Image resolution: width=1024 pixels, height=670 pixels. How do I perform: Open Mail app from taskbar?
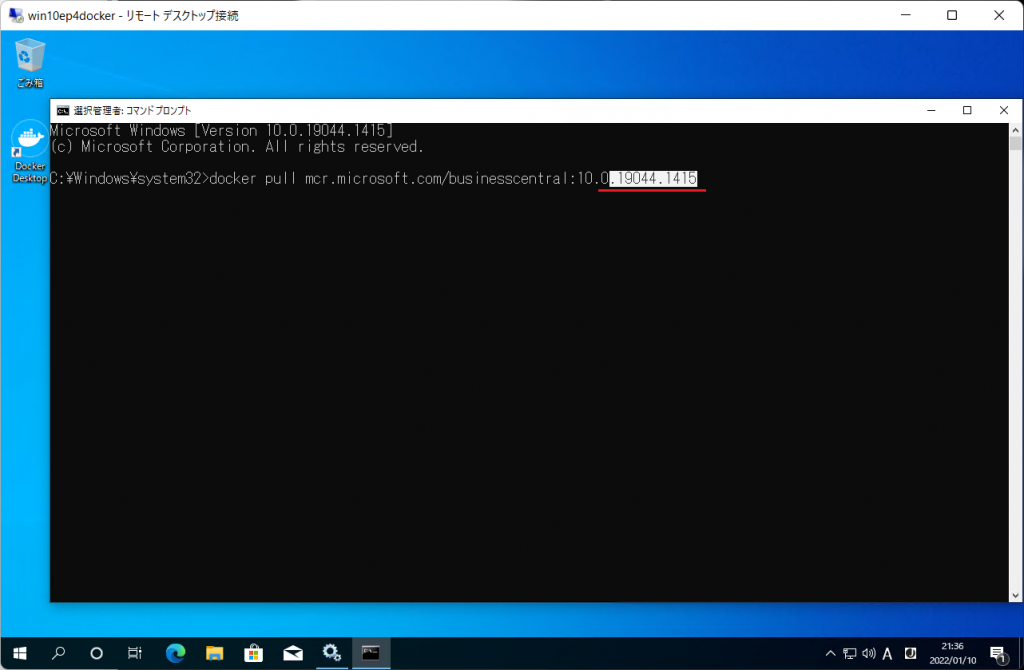point(293,653)
